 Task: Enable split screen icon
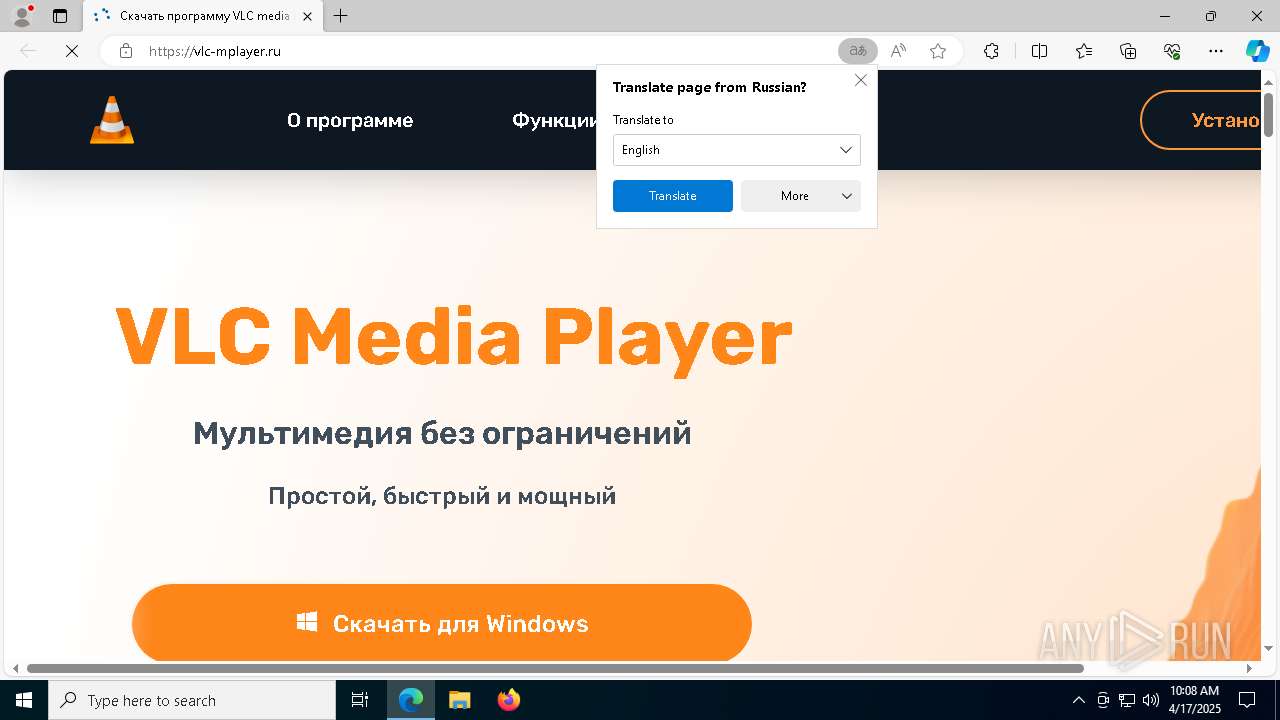tap(1039, 51)
